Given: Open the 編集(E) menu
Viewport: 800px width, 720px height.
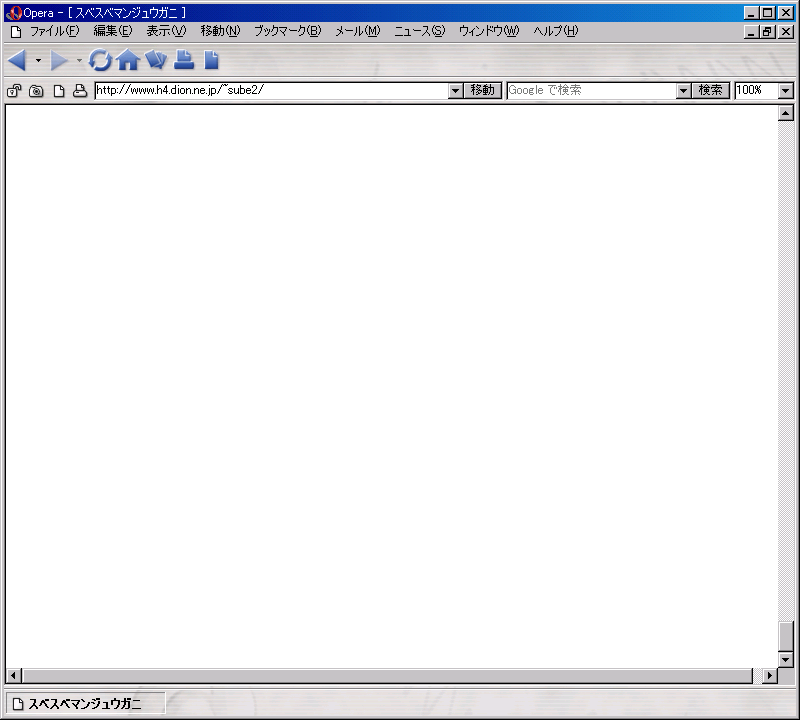Looking at the screenshot, I should pos(113,31).
